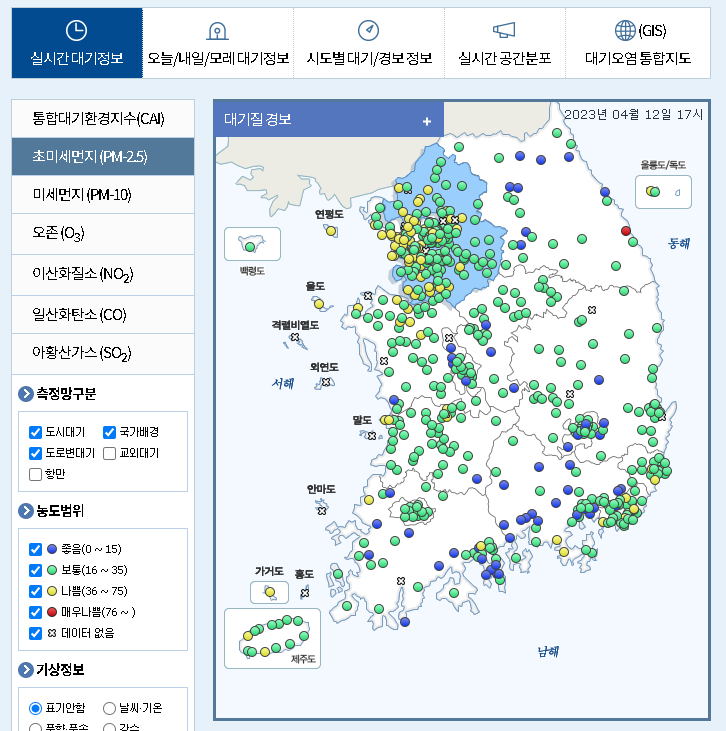Click the 안마도 no-data marker

coord(322,511)
